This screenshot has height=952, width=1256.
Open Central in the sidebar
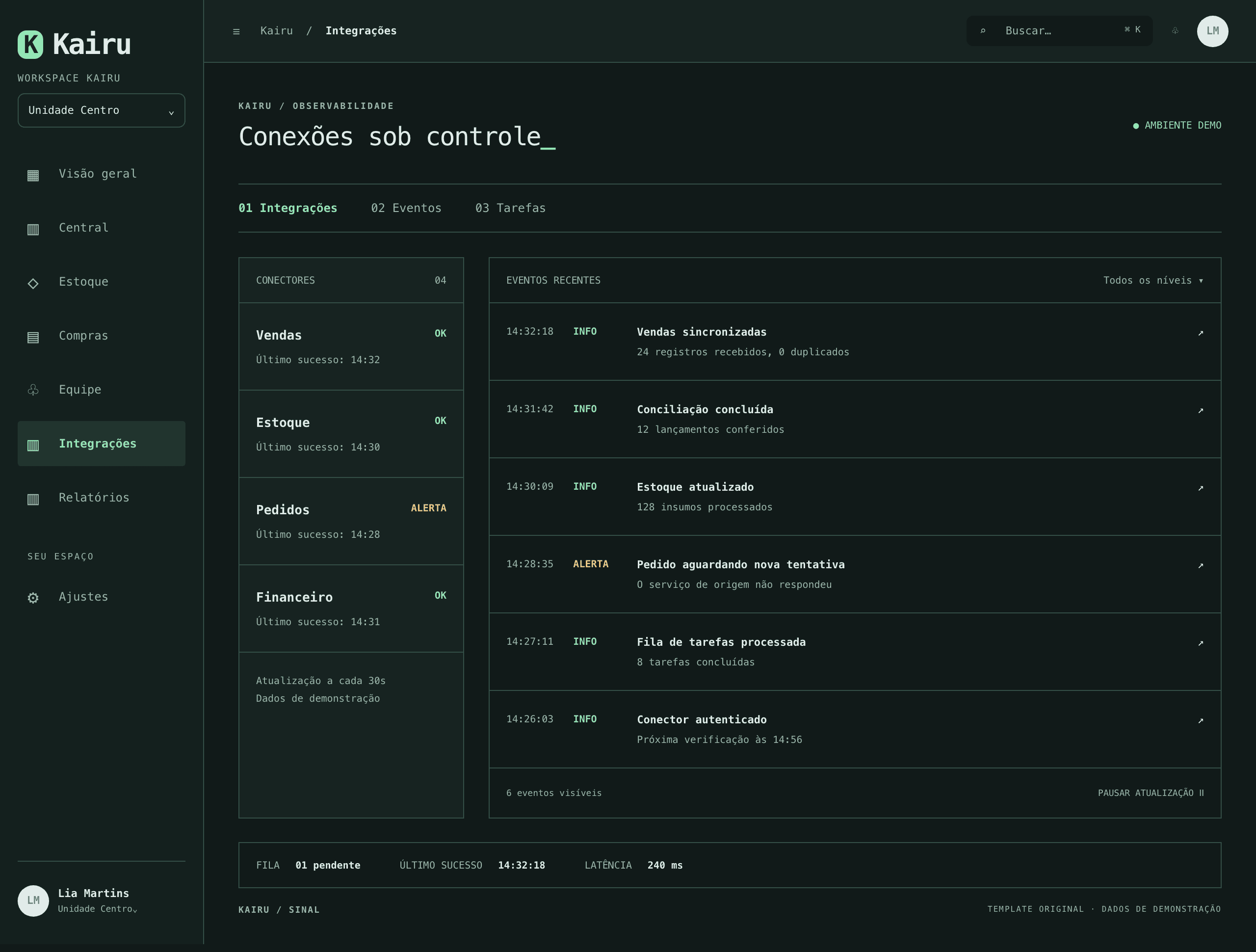tap(101, 228)
